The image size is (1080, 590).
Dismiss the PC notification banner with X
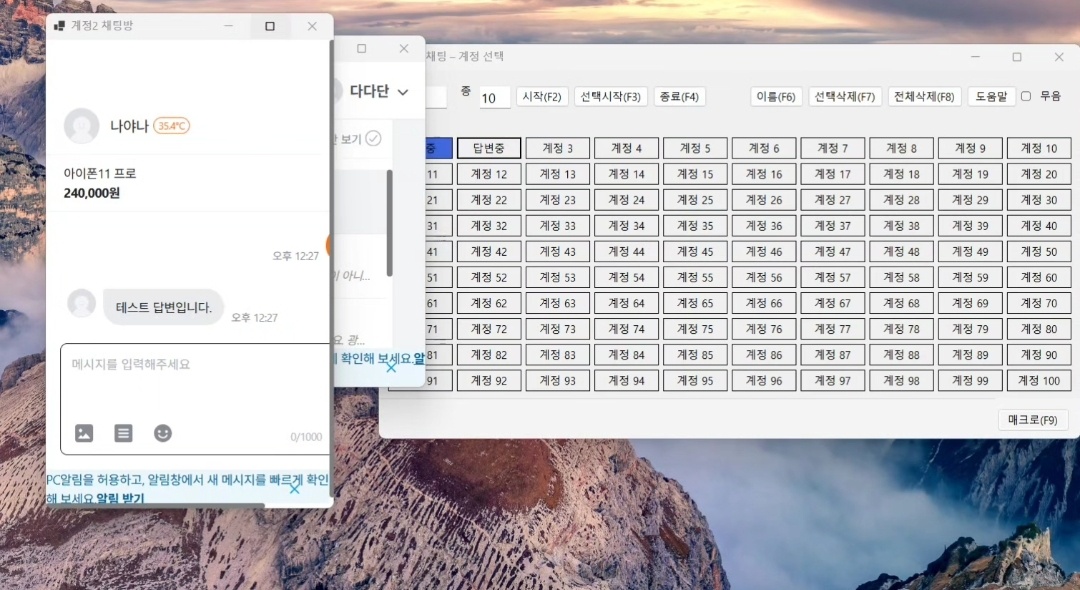pos(295,488)
